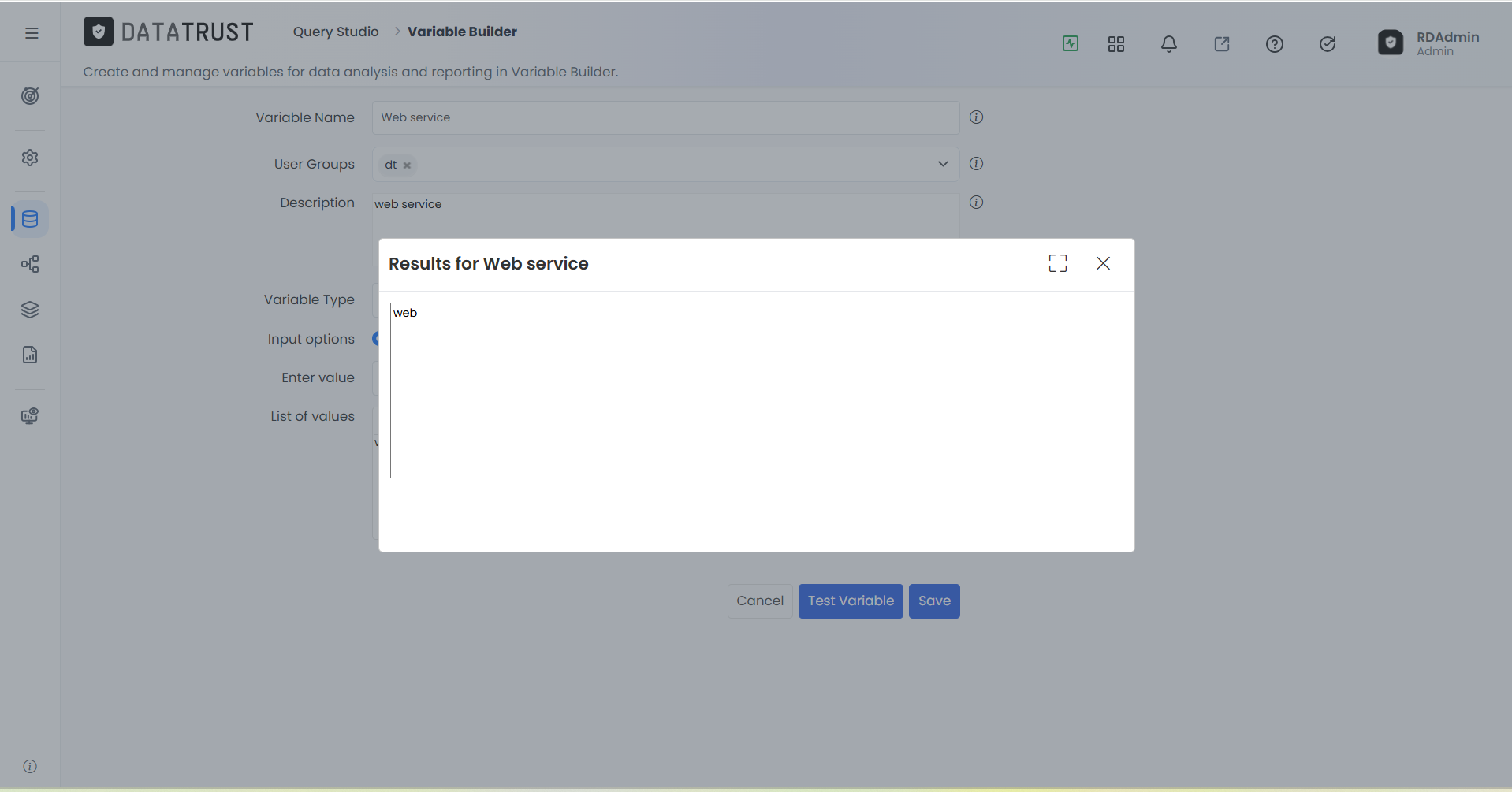
Task: Click the Test Variable button
Action: [851, 601]
